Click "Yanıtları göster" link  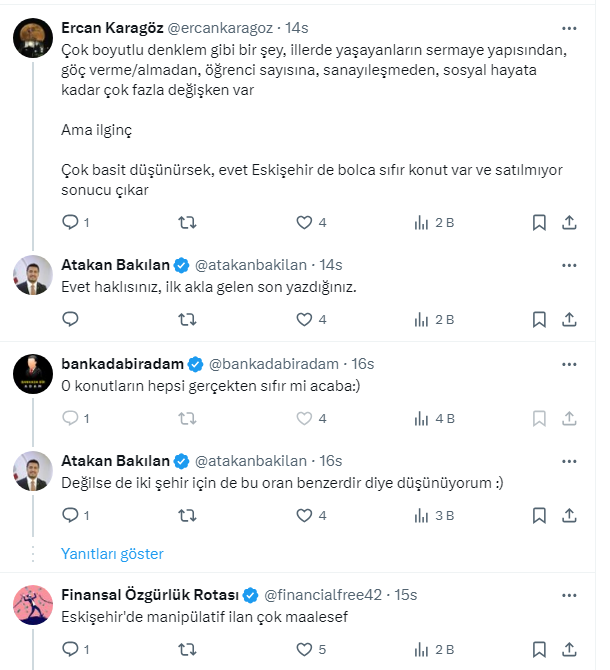[112, 553]
